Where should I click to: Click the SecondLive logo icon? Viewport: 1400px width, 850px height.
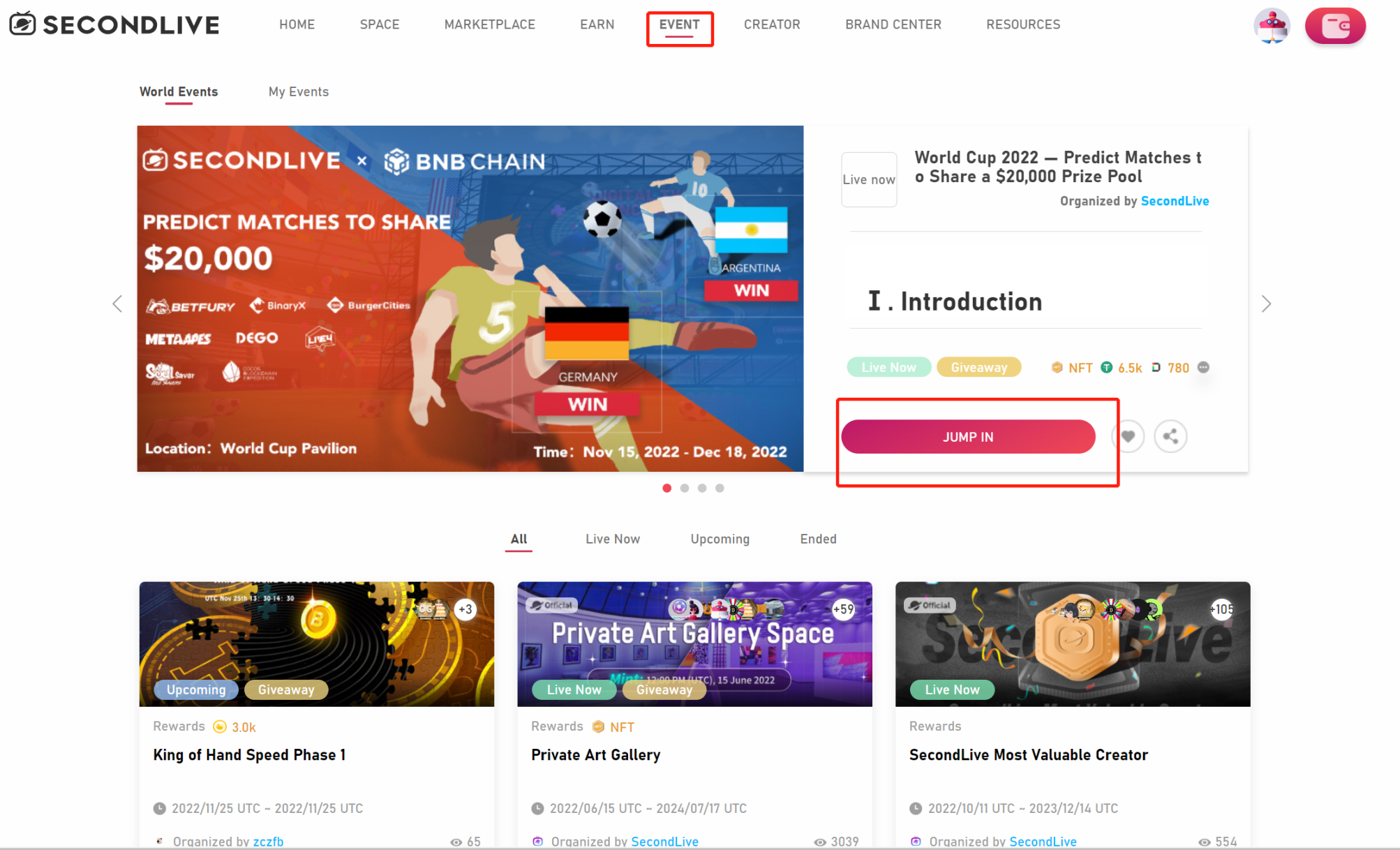pos(22,24)
